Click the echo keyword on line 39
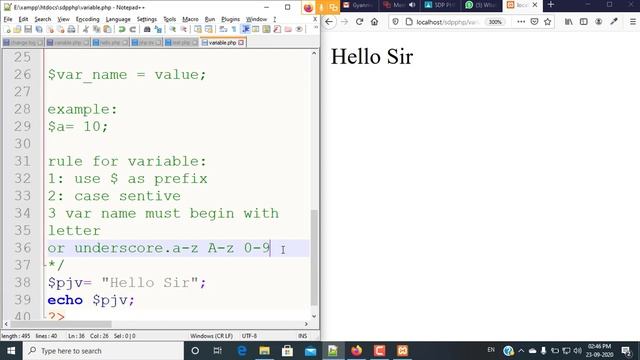640x360 pixels. (x=65, y=300)
